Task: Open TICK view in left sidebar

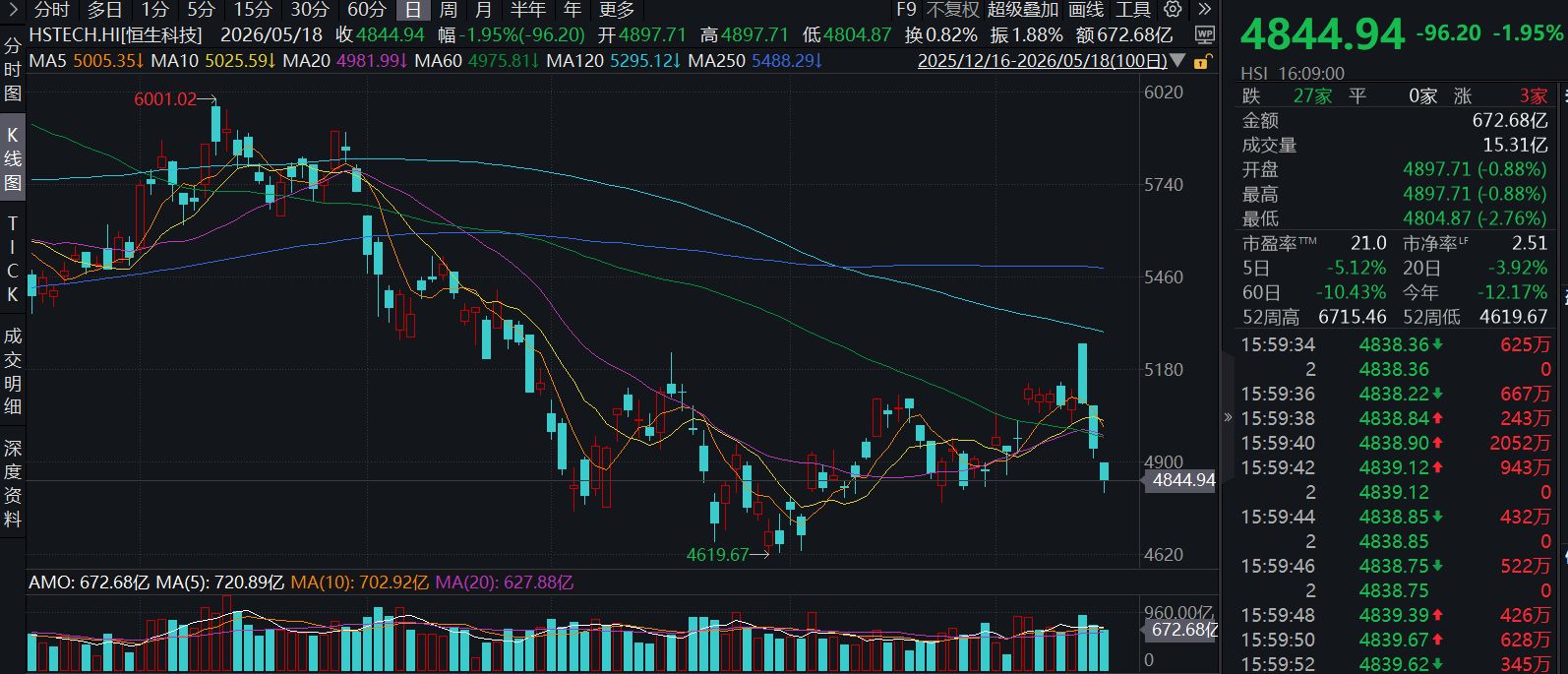Action: pos(13,260)
